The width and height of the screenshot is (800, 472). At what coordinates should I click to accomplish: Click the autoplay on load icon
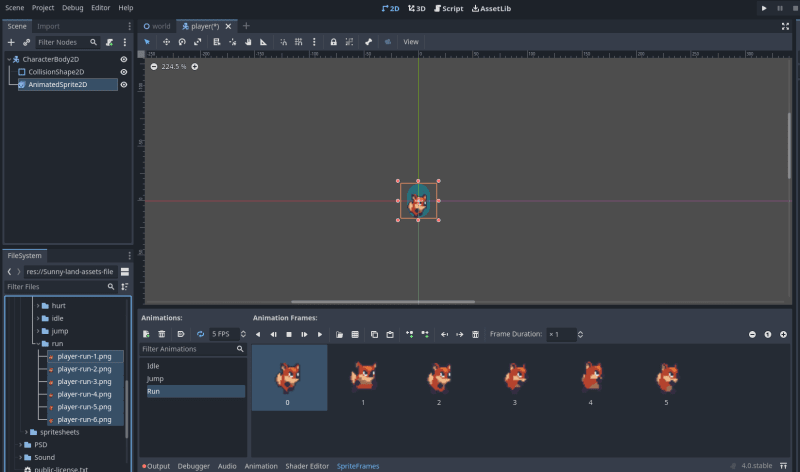coord(181,334)
